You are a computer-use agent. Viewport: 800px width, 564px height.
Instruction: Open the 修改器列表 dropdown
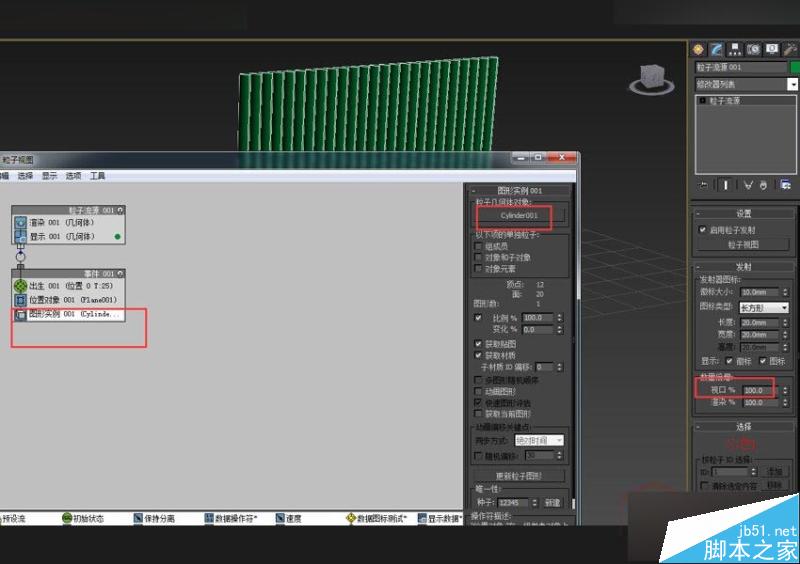746,84
